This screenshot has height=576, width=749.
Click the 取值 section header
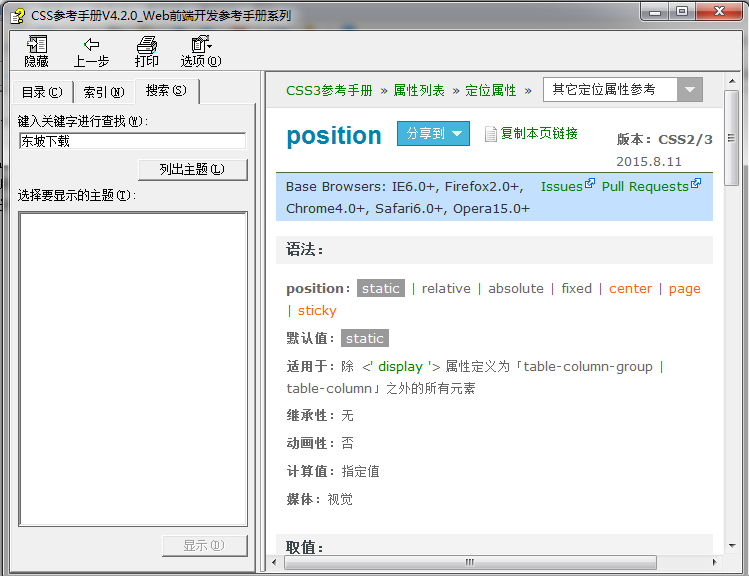[494, 545]
